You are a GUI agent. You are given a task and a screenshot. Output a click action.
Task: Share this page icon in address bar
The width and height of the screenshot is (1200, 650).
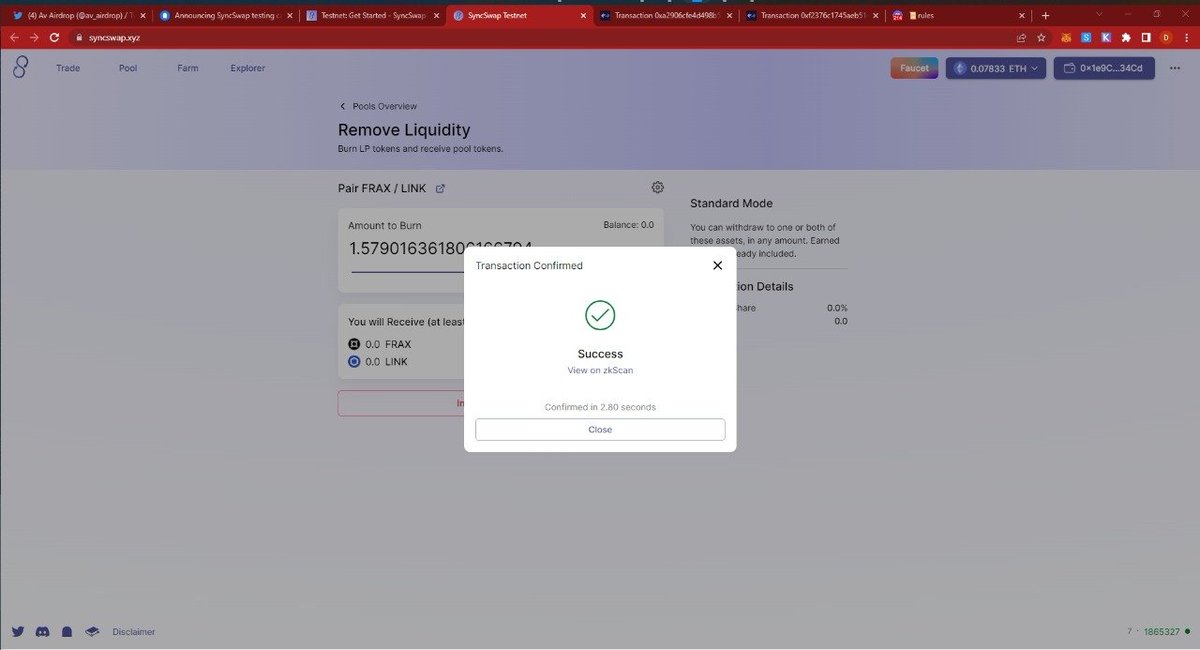pos(1021,38)
